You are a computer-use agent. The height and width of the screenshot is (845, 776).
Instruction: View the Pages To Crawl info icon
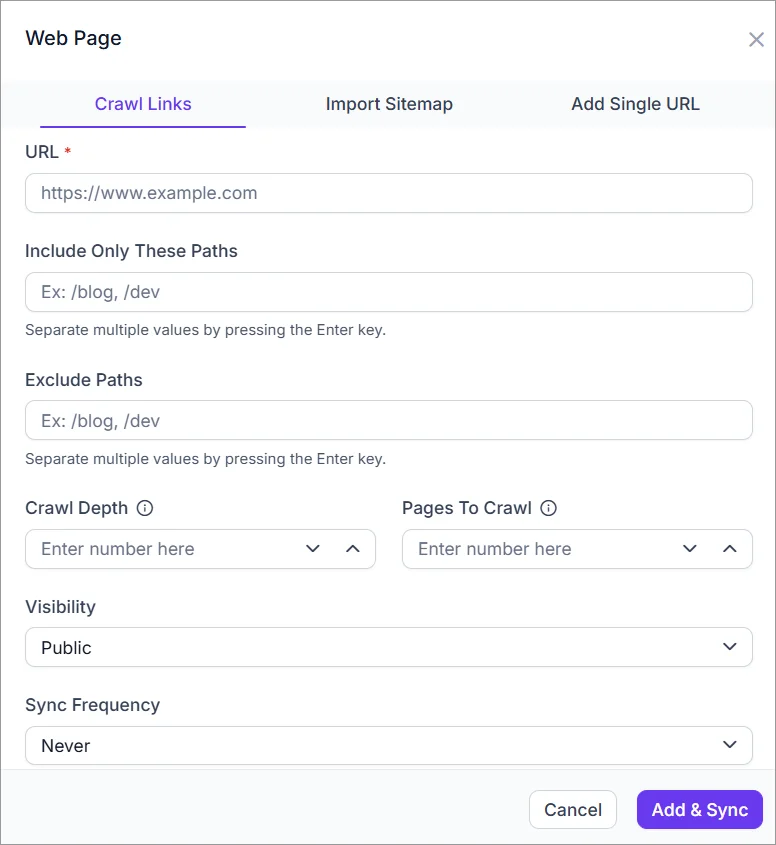[548, 508]
